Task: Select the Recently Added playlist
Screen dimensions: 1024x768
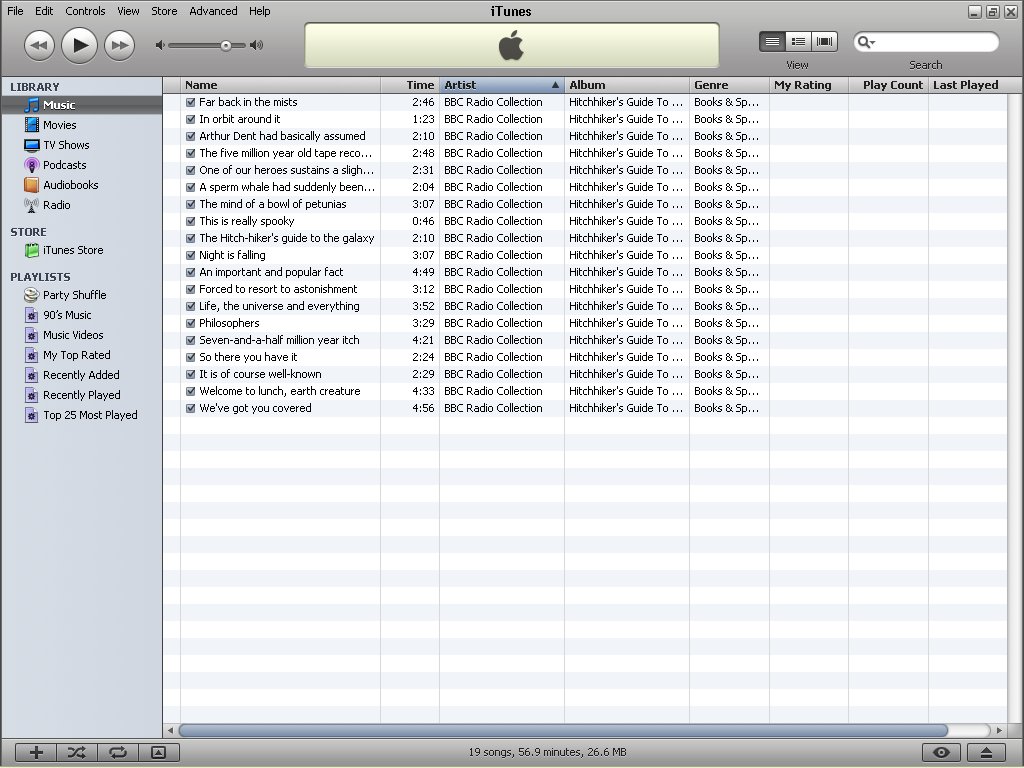Action: click(82, 375)
